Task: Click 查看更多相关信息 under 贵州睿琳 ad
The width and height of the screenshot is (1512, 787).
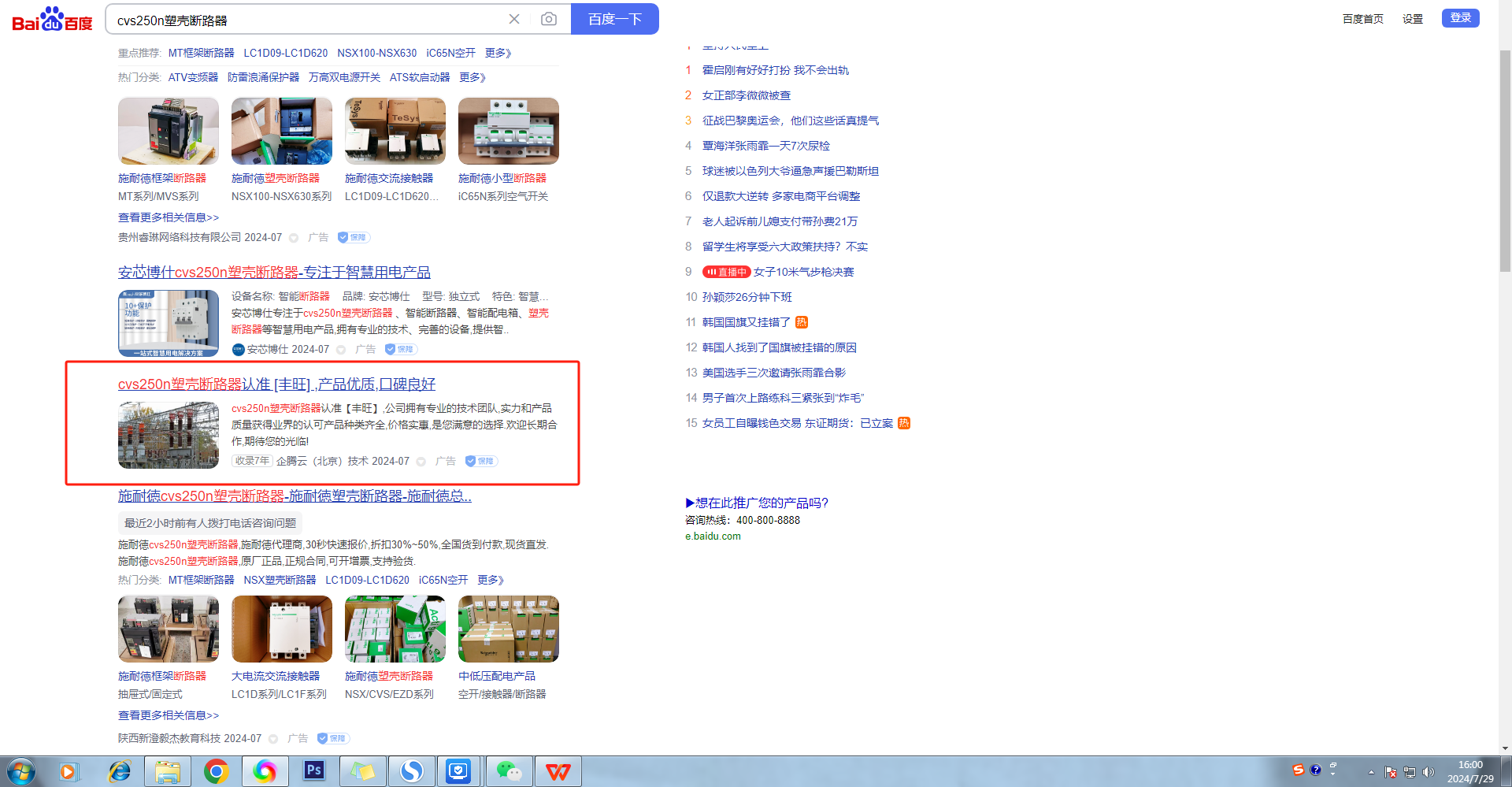Action: [x=169, y=217]
